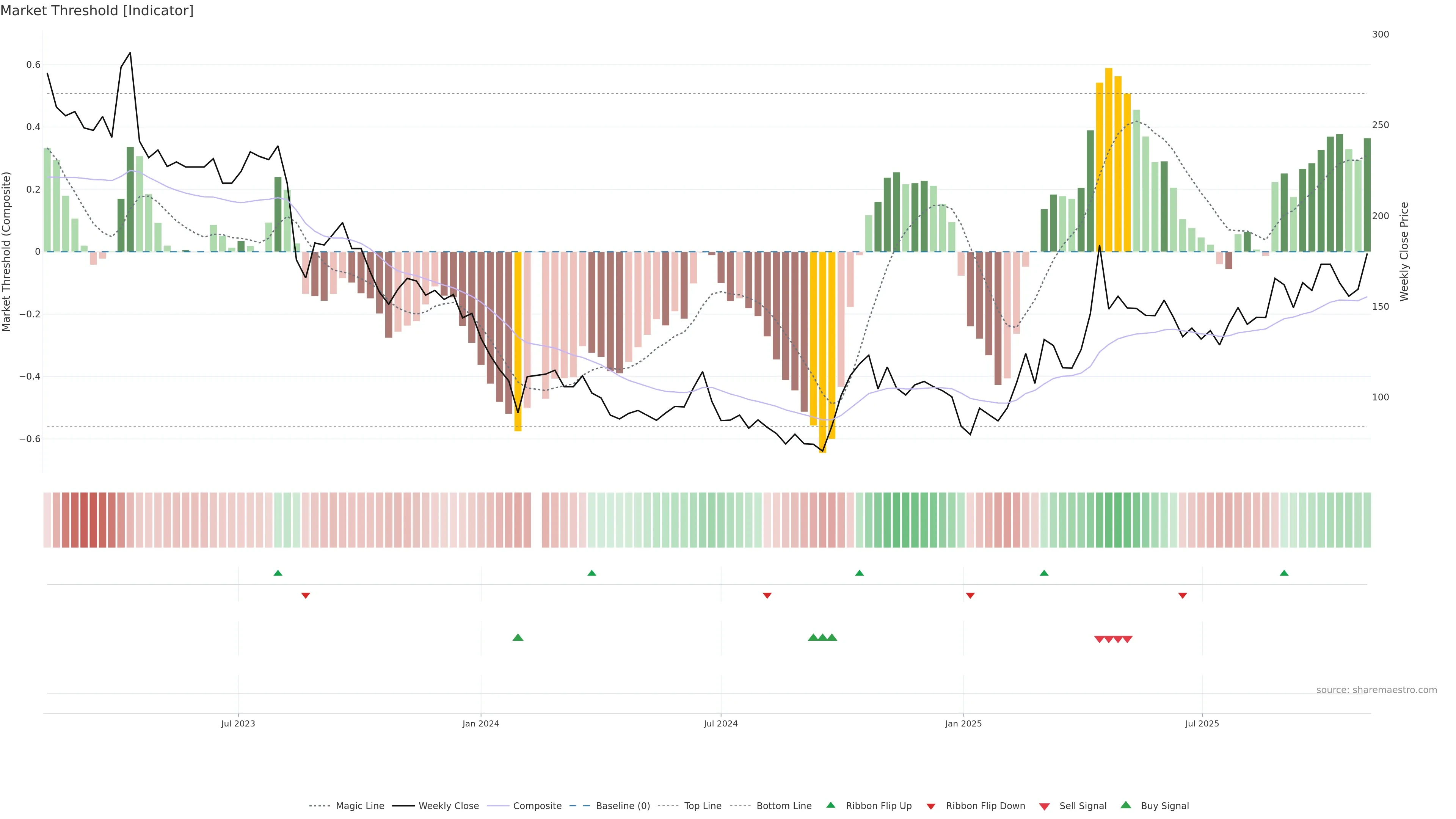
Task: Click the Weekly Close Price axis label
Action: pyautogui.click(x=1404, y=251)
